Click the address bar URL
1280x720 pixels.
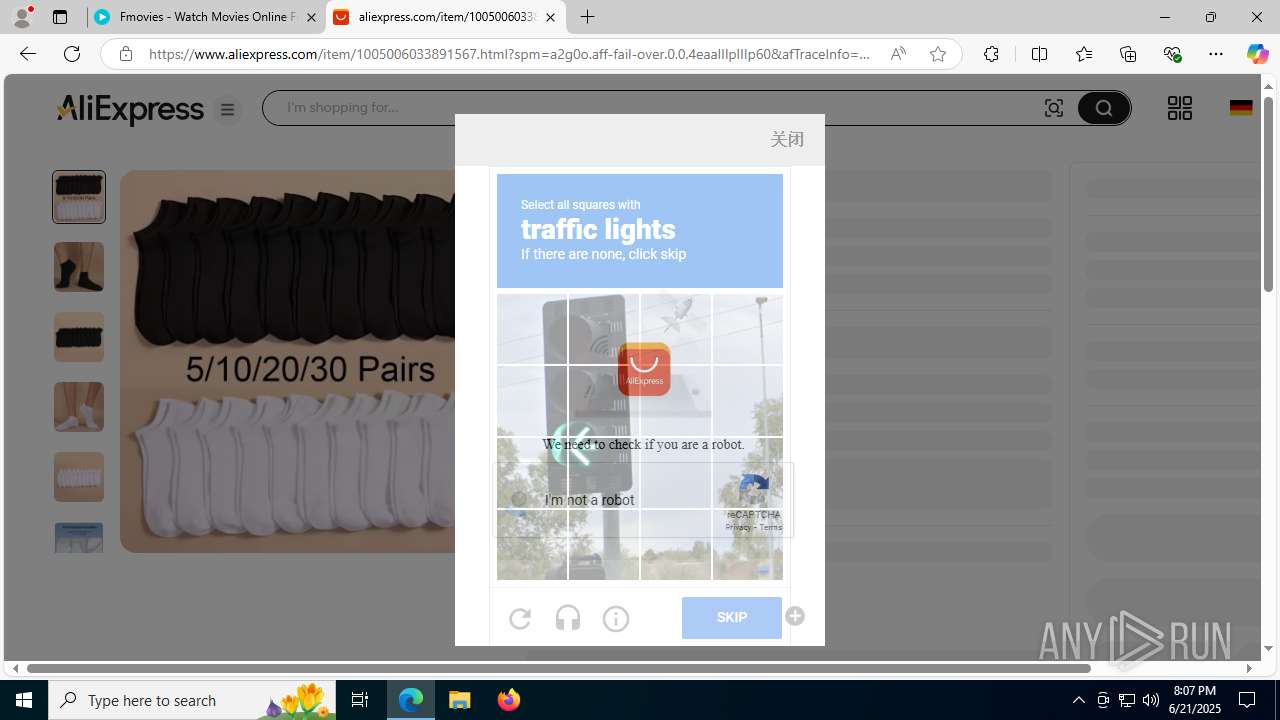[x=509, y=54]
